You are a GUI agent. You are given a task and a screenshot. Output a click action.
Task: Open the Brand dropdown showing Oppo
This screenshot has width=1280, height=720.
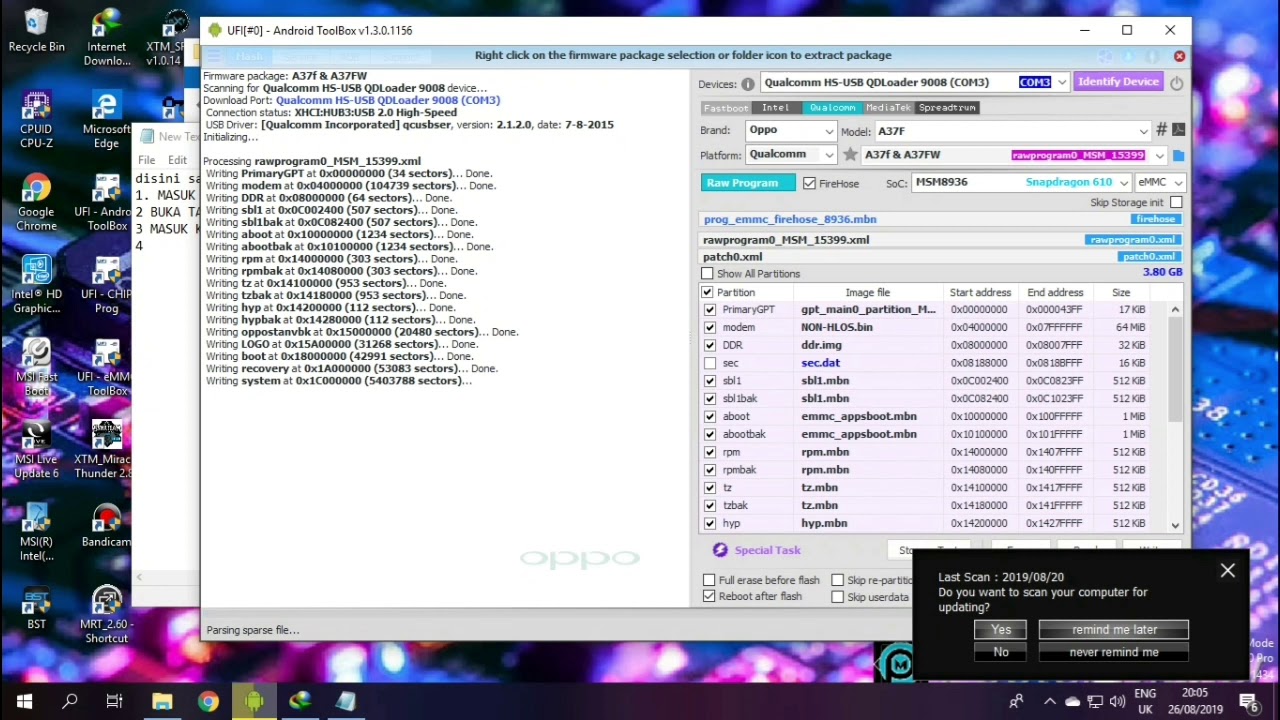pyautogui.click(x=829, y=131)
